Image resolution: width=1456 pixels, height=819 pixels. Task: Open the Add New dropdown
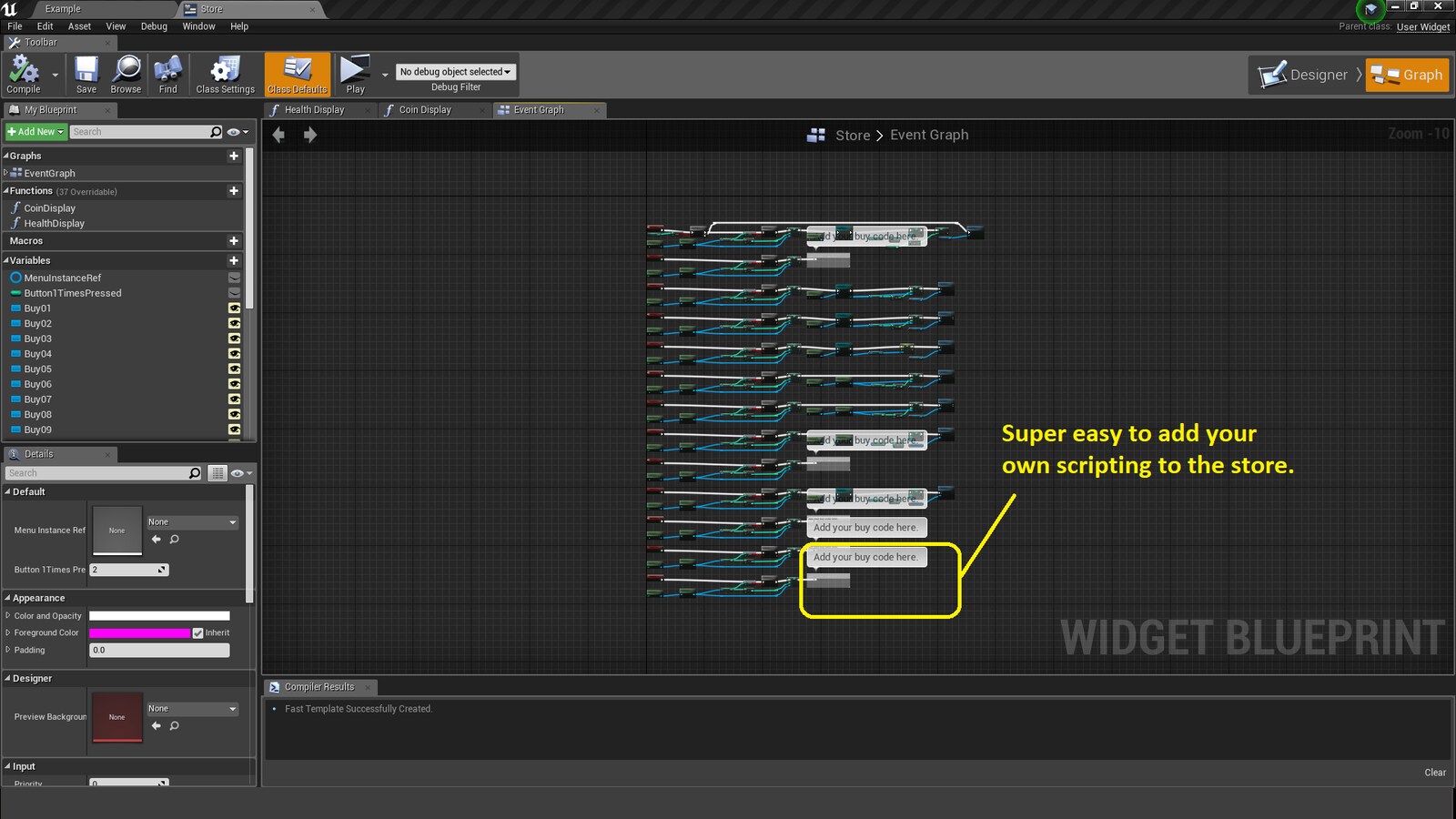[35, 131]
